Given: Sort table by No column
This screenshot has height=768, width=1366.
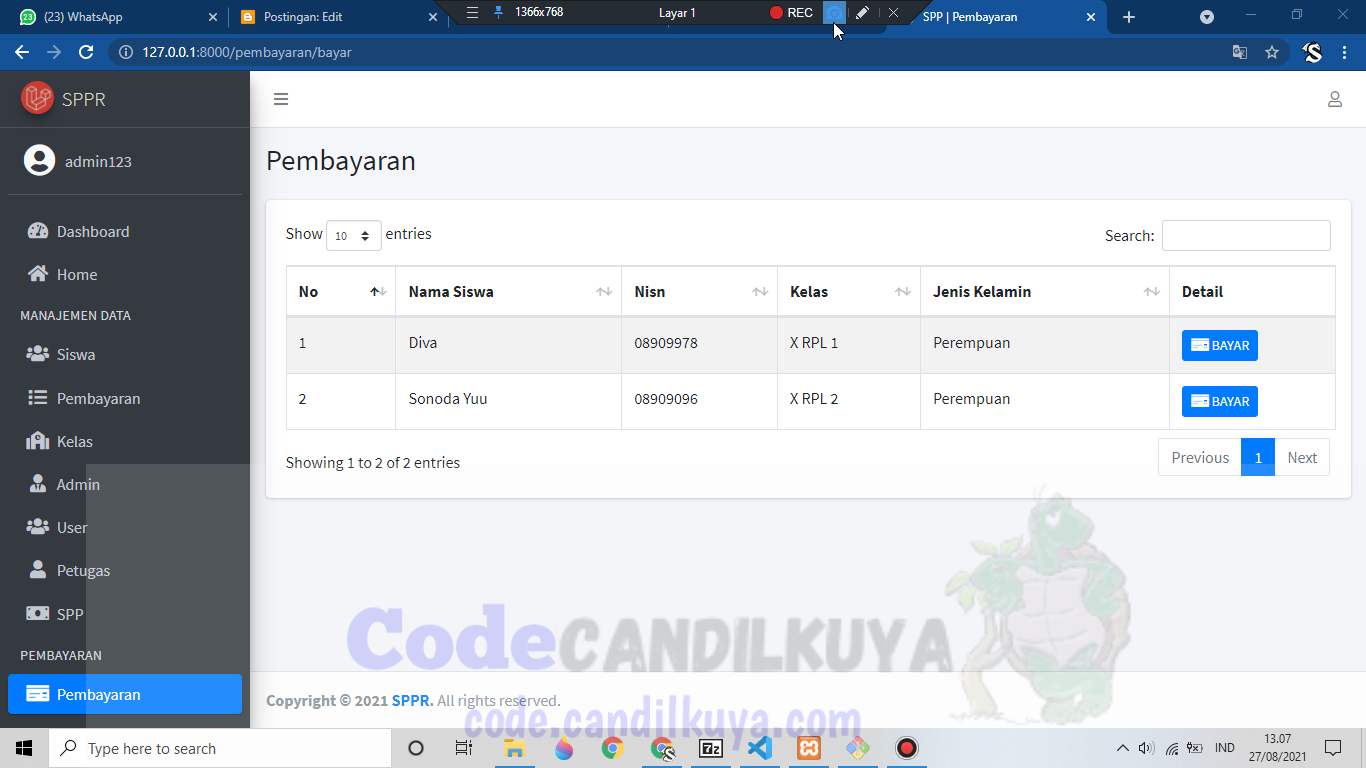Looking at the screenshot, I should coord(341,292).
